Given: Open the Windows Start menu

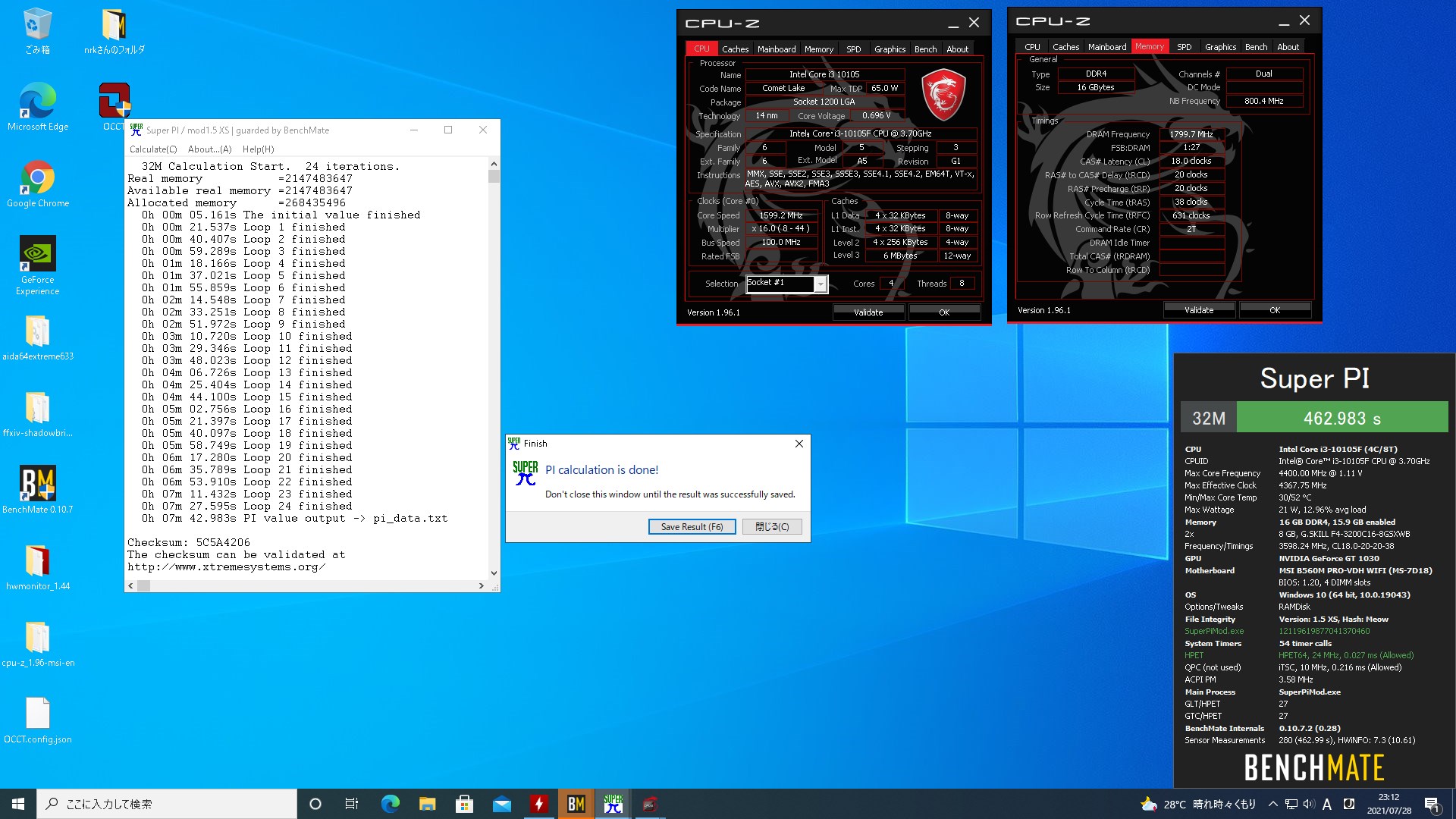Looking at the screenshot, I should [x=18, y=804].
